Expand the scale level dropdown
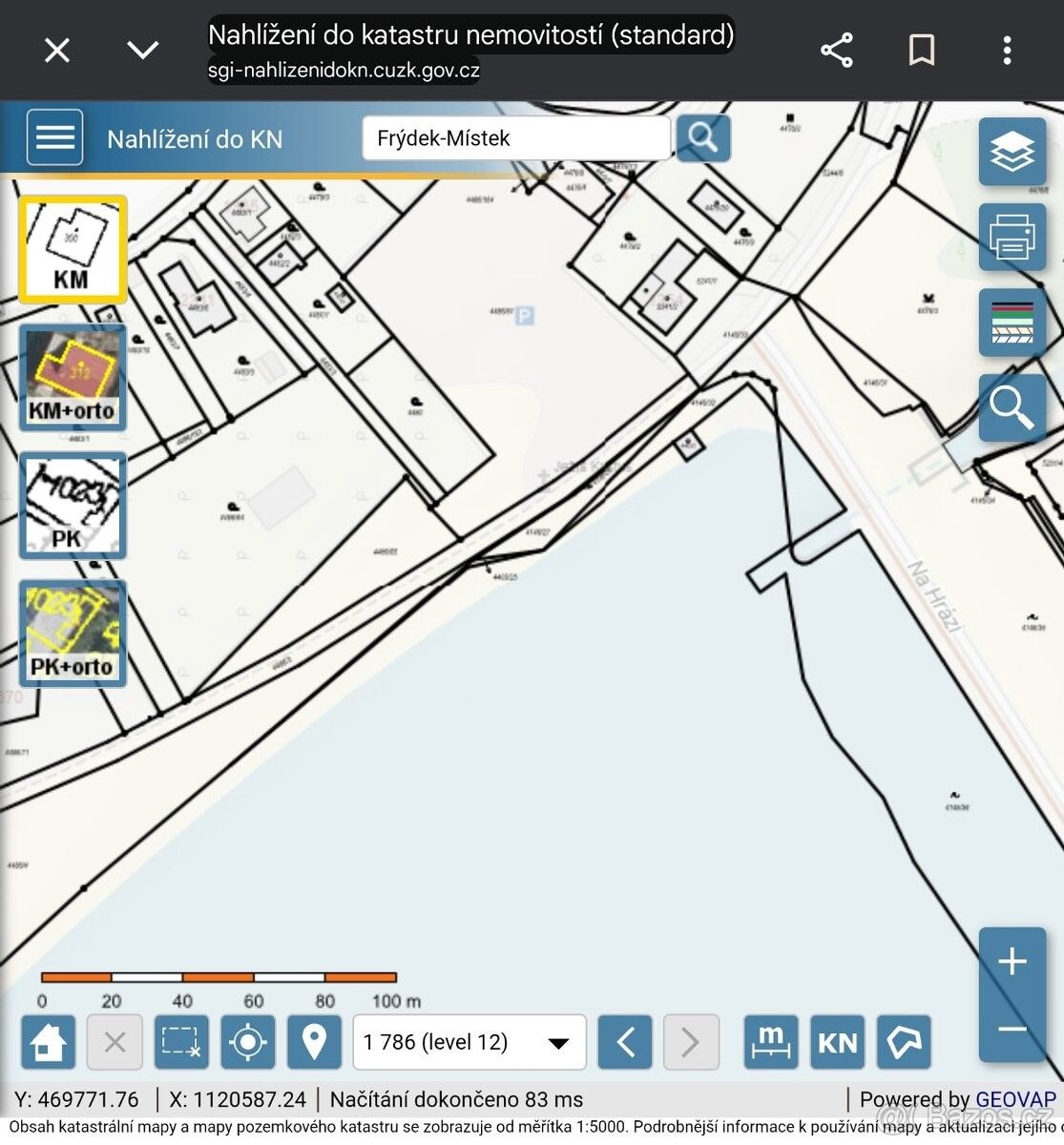1064x1145 pixels. [x=559, y=1043]
